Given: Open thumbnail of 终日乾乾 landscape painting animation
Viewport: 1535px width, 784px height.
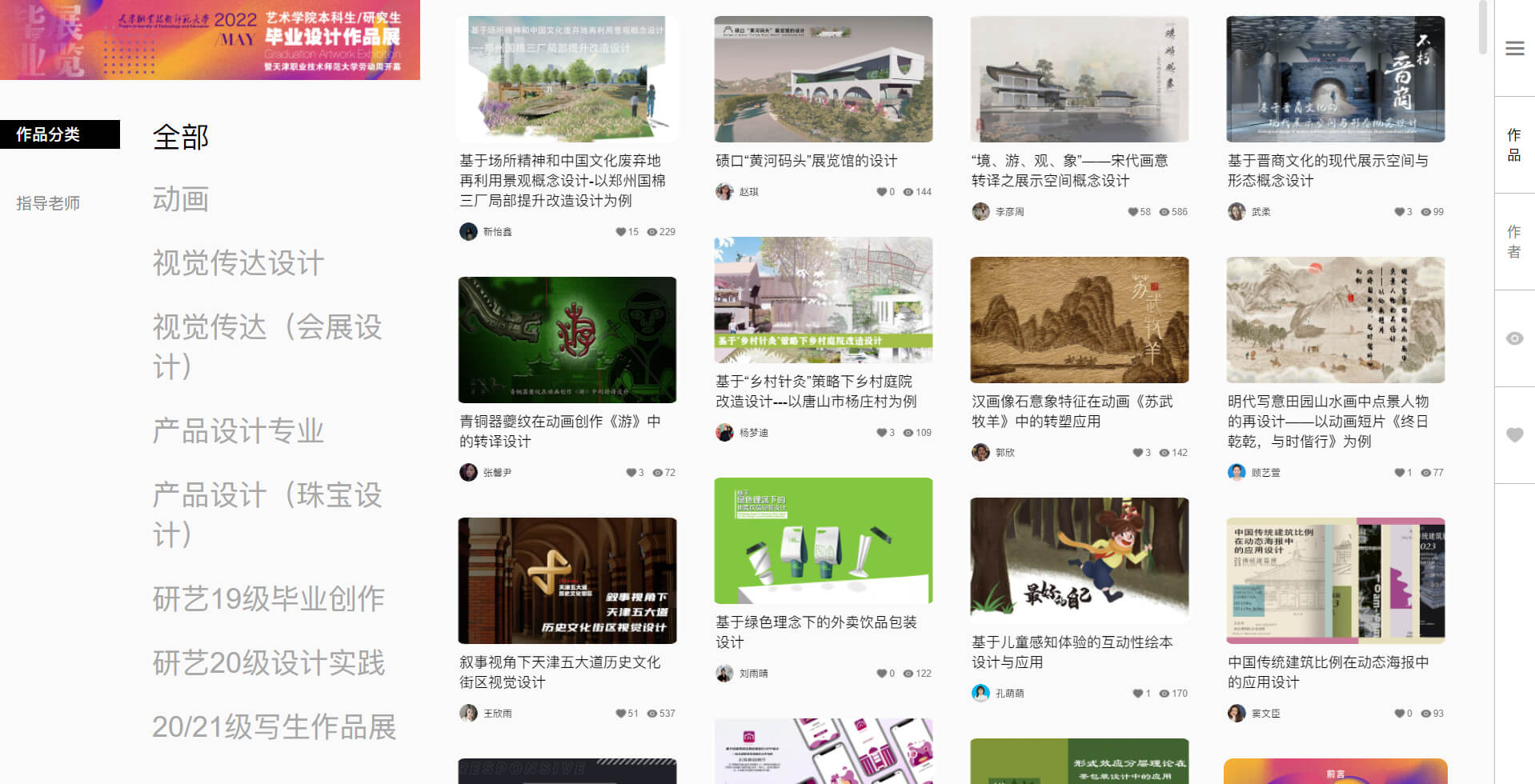Looking at the screenshot, I should pos(1336,320).
